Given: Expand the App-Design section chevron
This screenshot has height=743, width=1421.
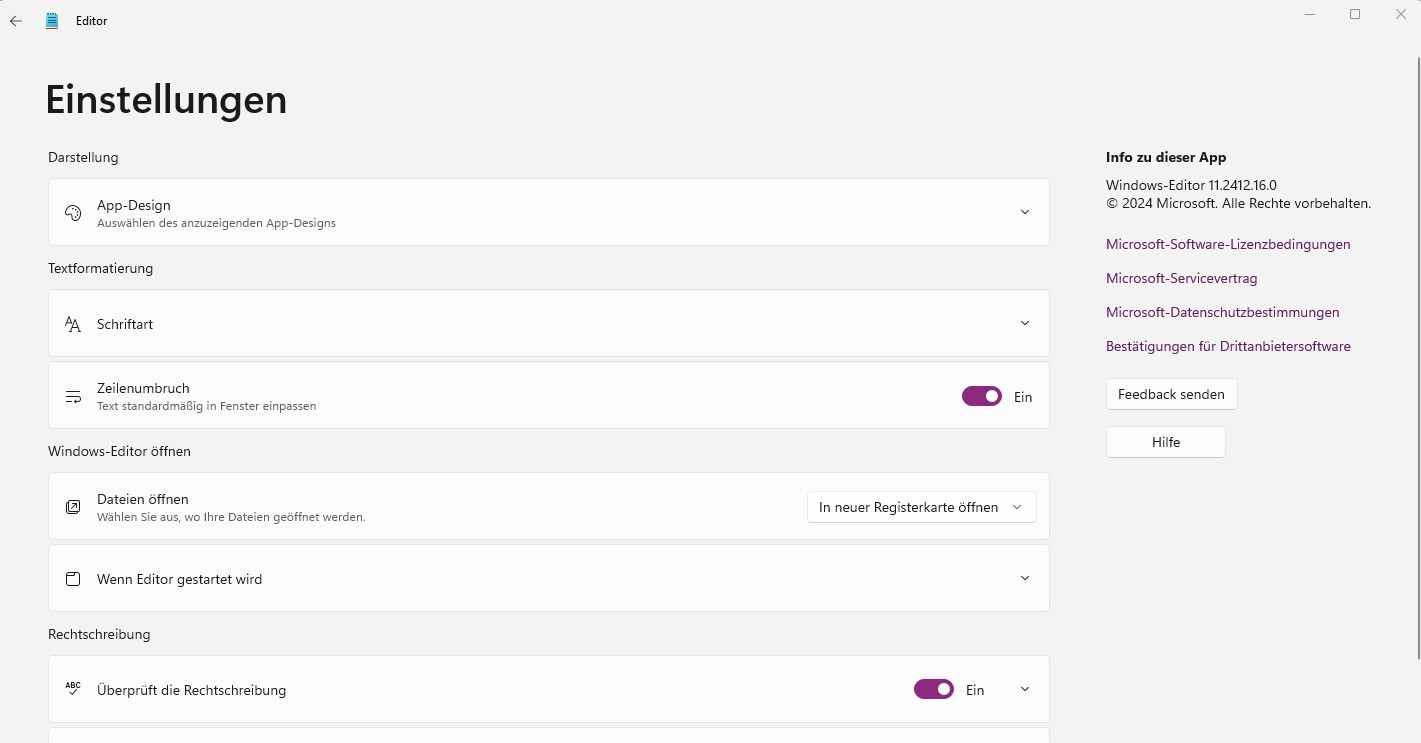Looking at the screenshot, I should coord(1024,212).
